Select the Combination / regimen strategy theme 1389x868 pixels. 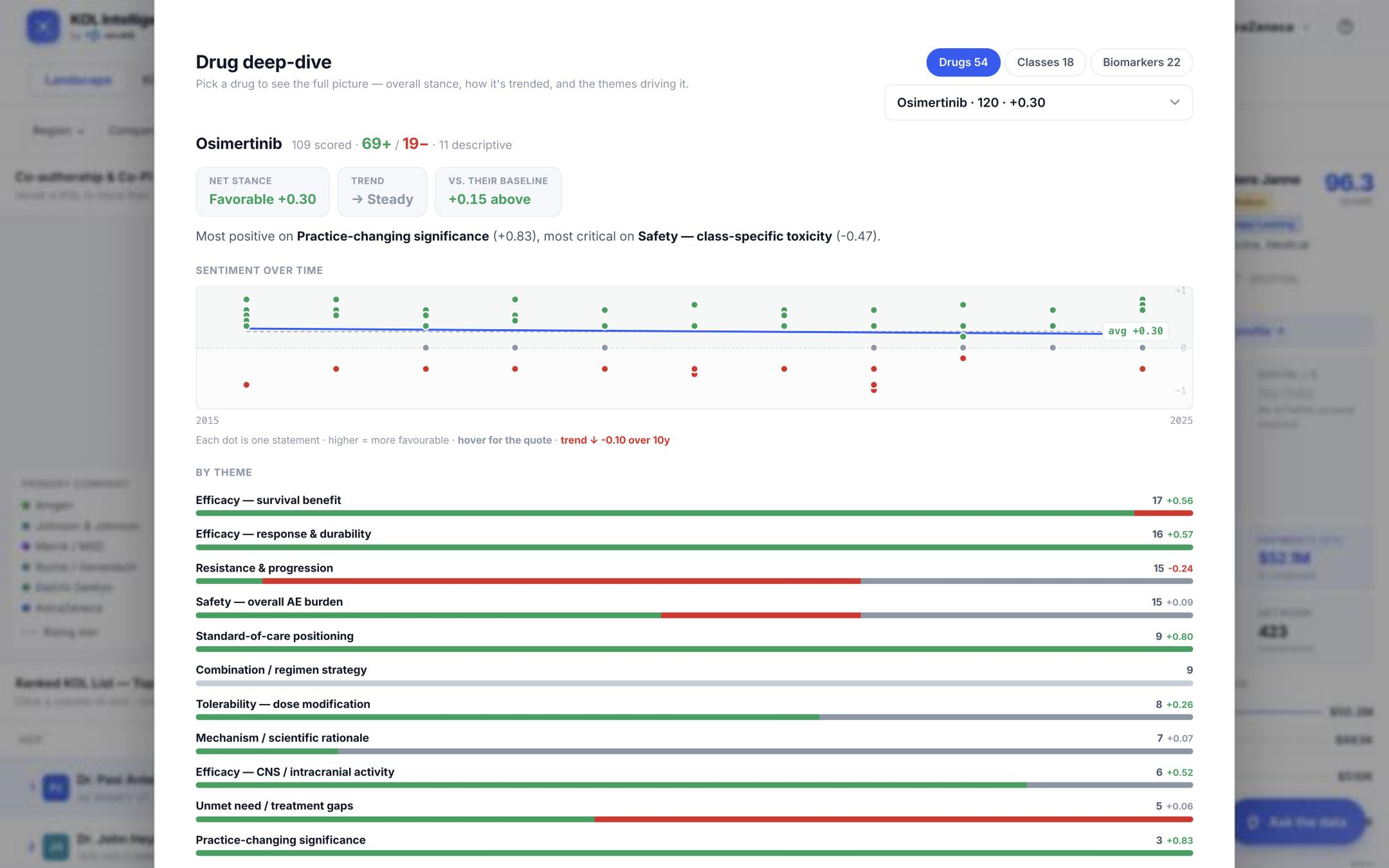click(694, 675)
